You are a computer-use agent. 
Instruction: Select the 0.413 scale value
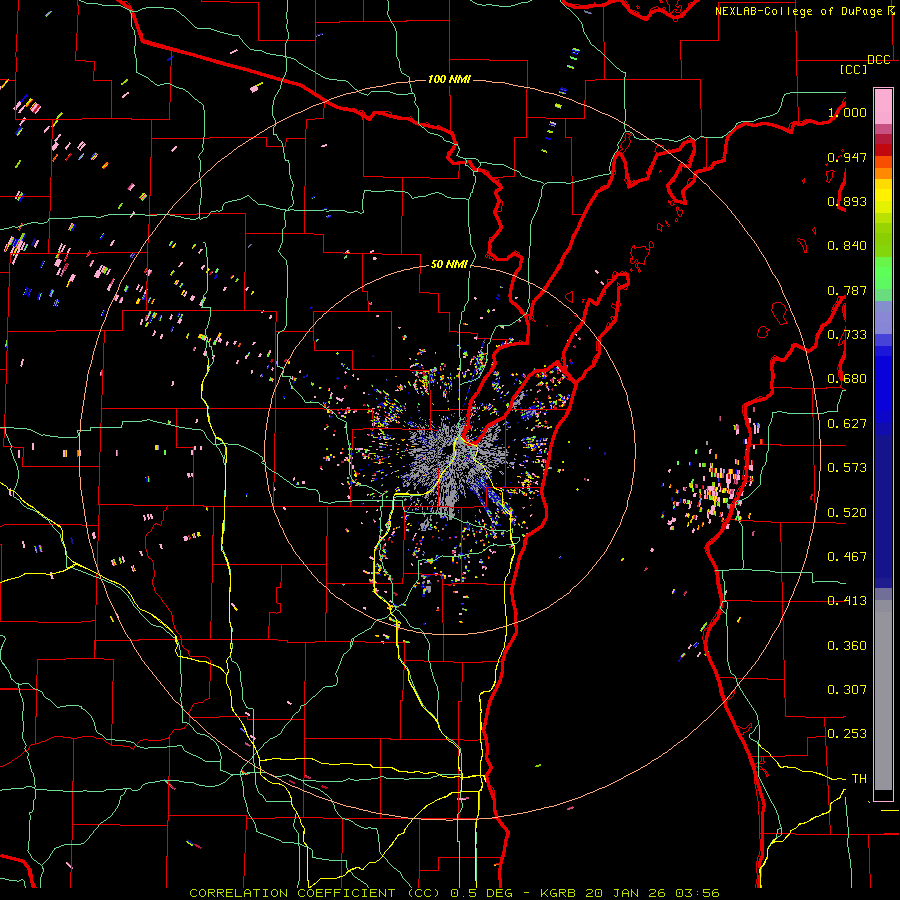(x=847, y=601)
